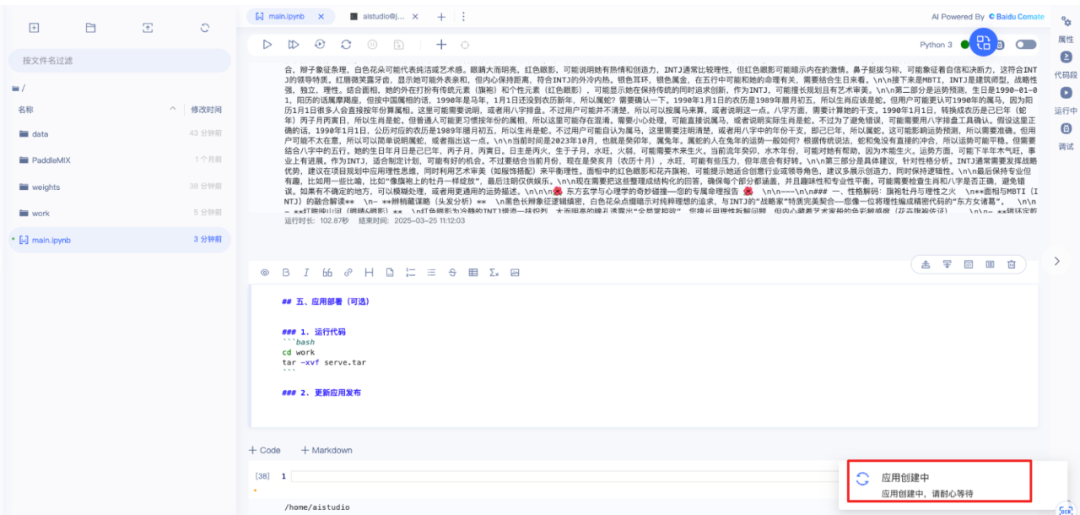This screenshot has height=515, width=1080.
Task: Add a new Markdown cell
Action: [326, 450]
